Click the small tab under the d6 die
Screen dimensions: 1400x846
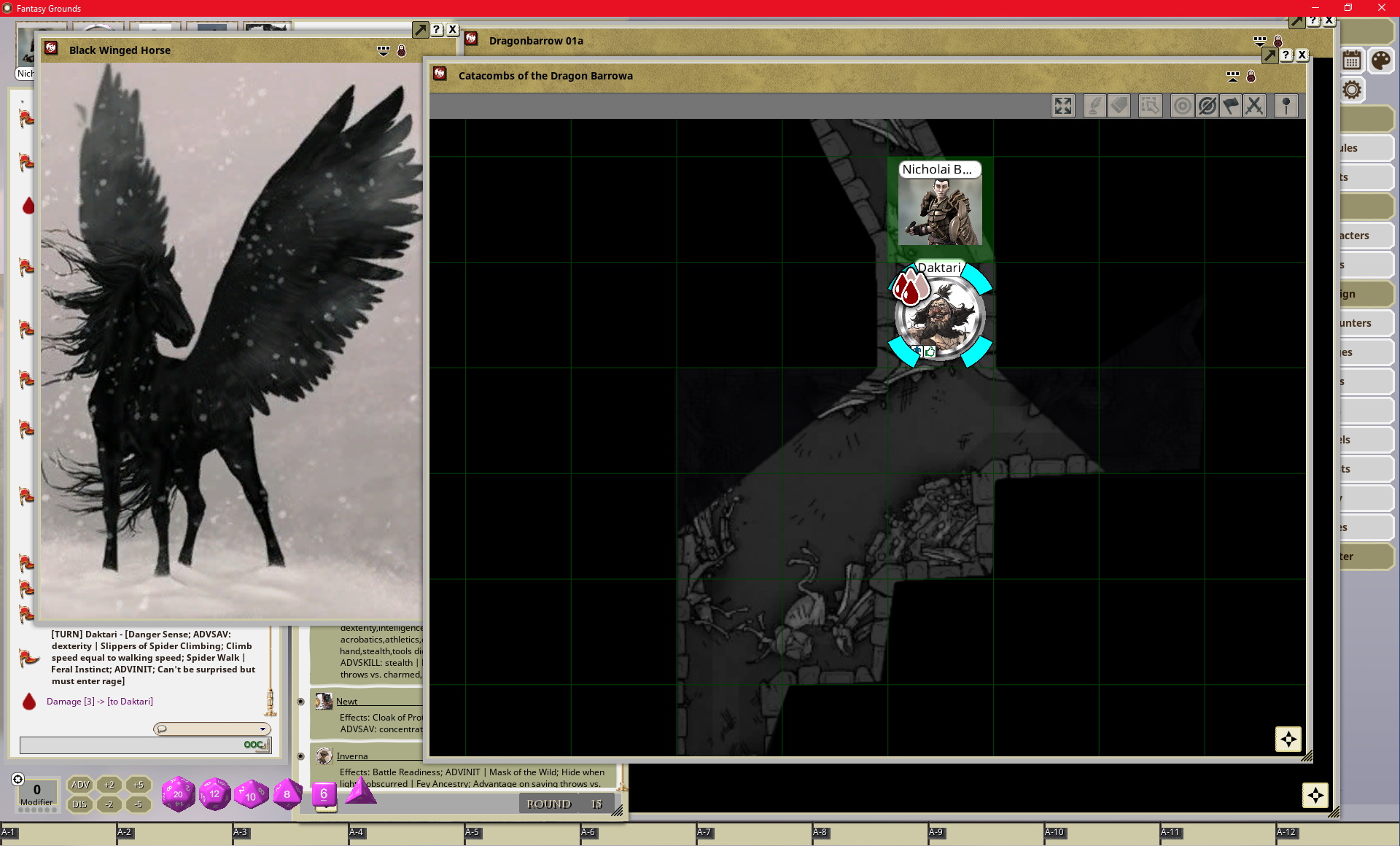[x=326, y=808]
